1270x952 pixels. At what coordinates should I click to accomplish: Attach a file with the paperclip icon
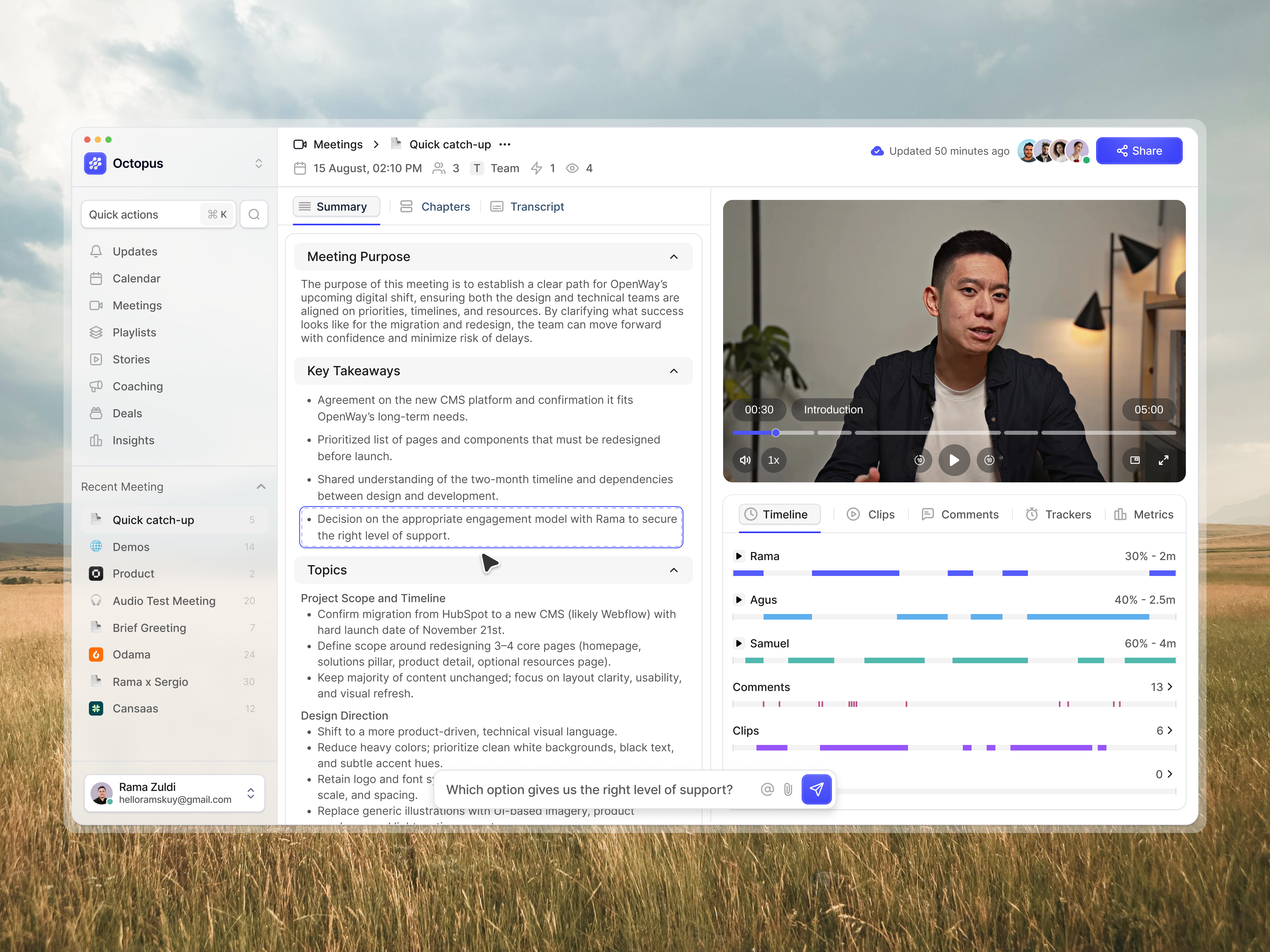point(788,789)
